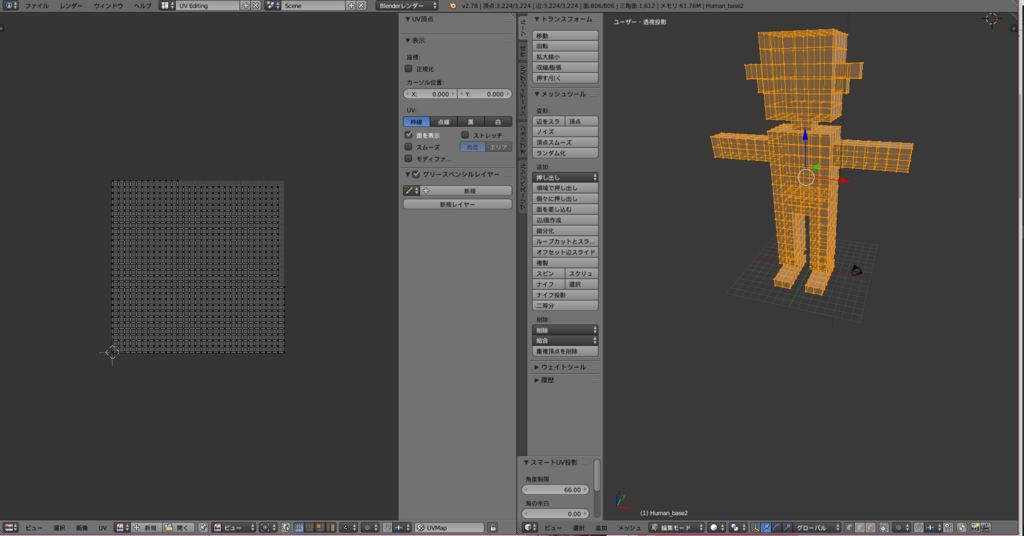
Task: Select the 黒 UV display option
Action: coord(471,121)
